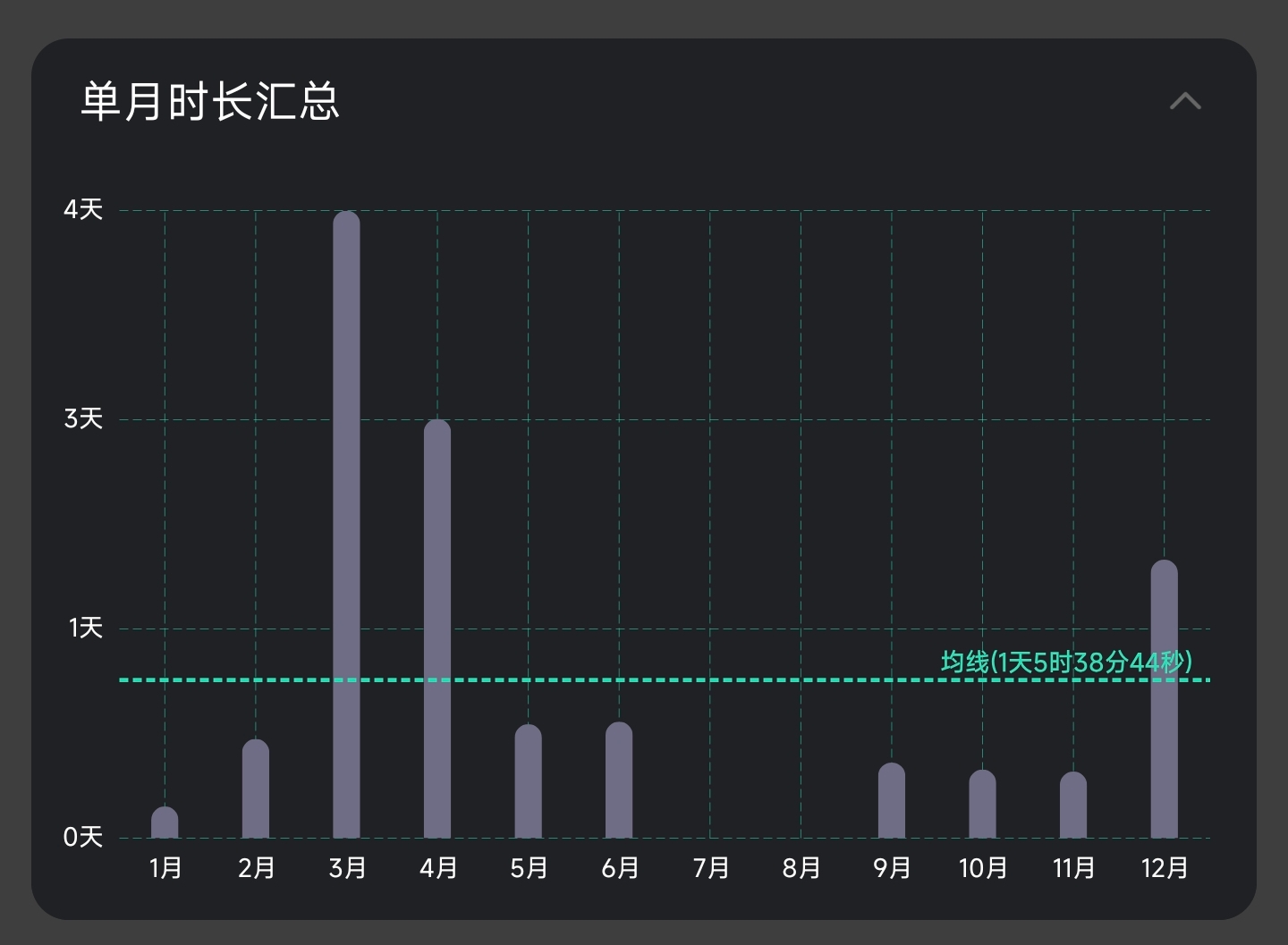The width and height of the screenshot is (1288, 945).
Task: Click the 单月时长汇总 title text
Action: click(x=210, y=101)
